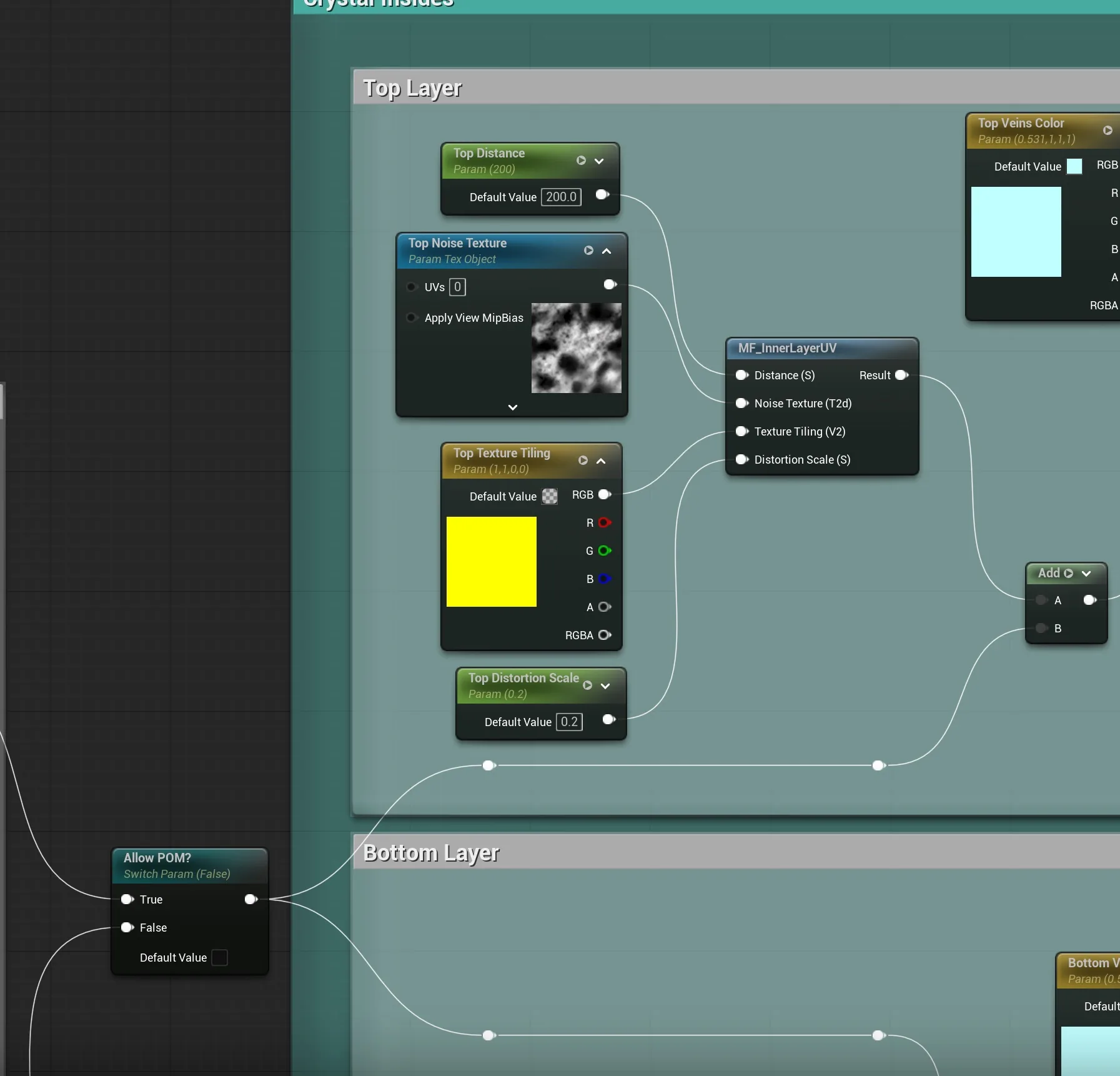Click the Top Distortion Scale preview icon
Image resolution: width=1120 pixels, height=1076 pixels.
tap(587, 685)
